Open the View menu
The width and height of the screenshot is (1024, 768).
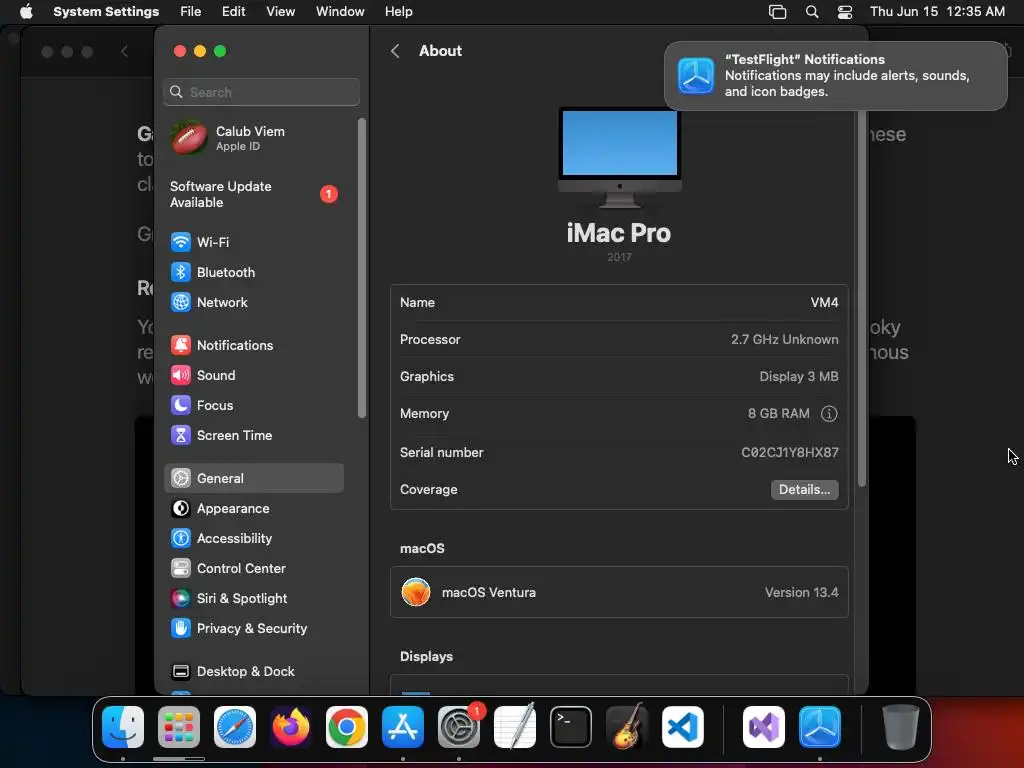pyautogui.click(x=281, y=12)
